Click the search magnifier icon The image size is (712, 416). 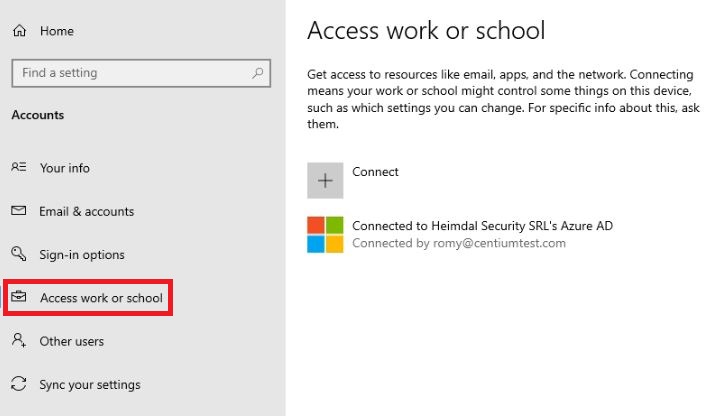[257, 73]
